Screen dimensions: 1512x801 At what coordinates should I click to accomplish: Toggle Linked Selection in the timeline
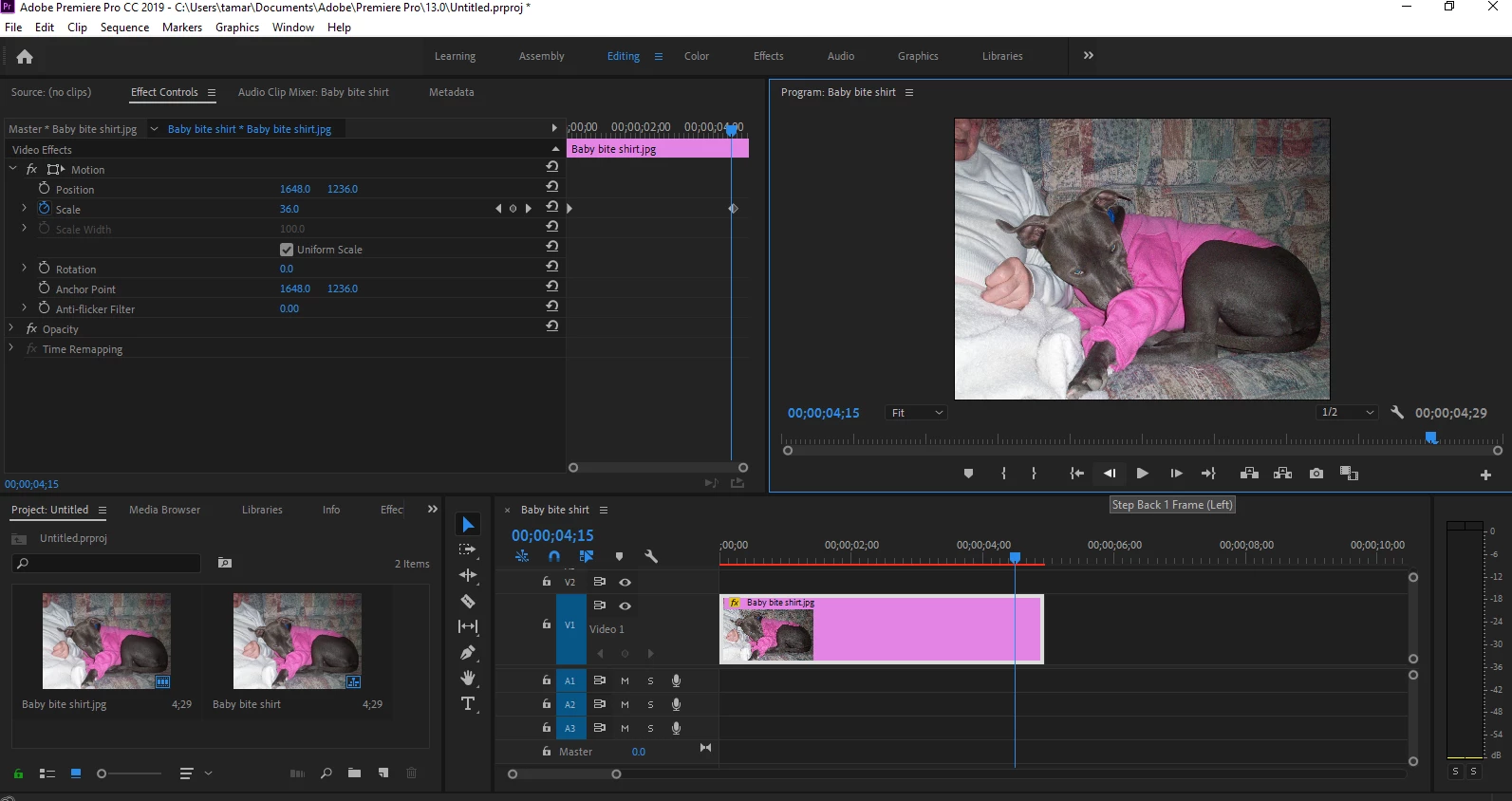pyautogui.click(x=587, y=557)
